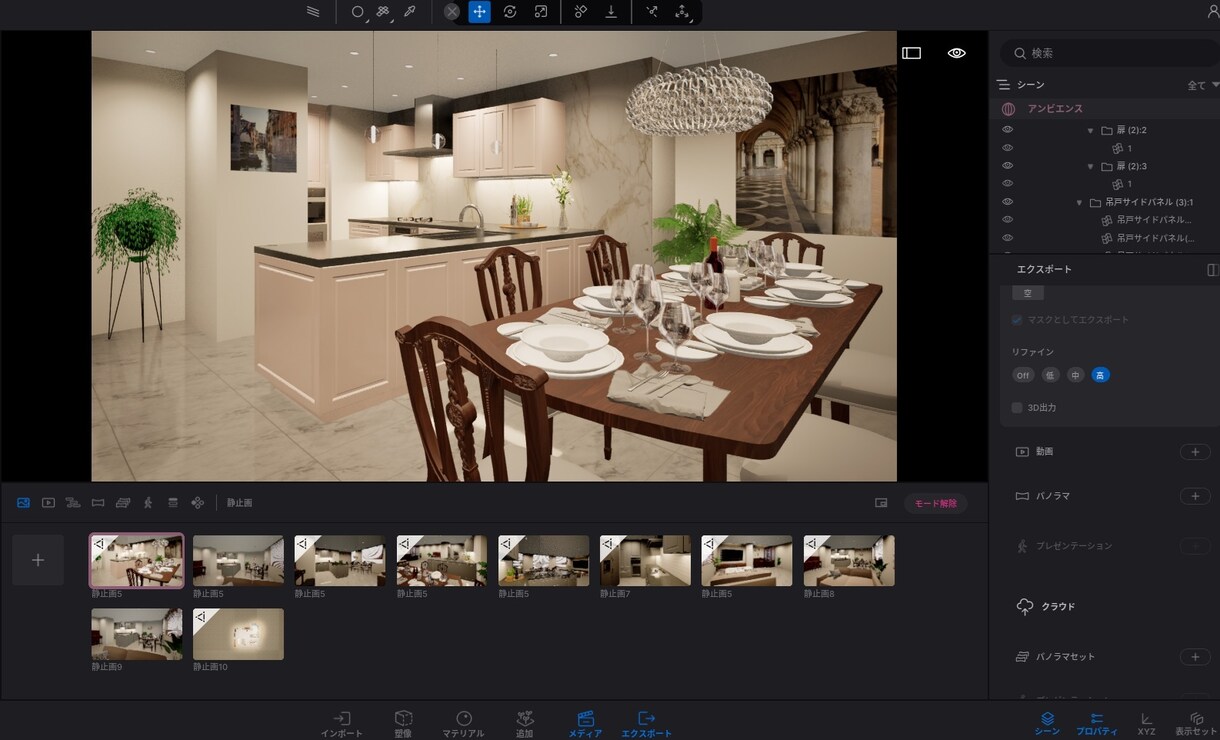Open the エクスポート bottom tab
1220x740 pixels.
tap(647, 724)
